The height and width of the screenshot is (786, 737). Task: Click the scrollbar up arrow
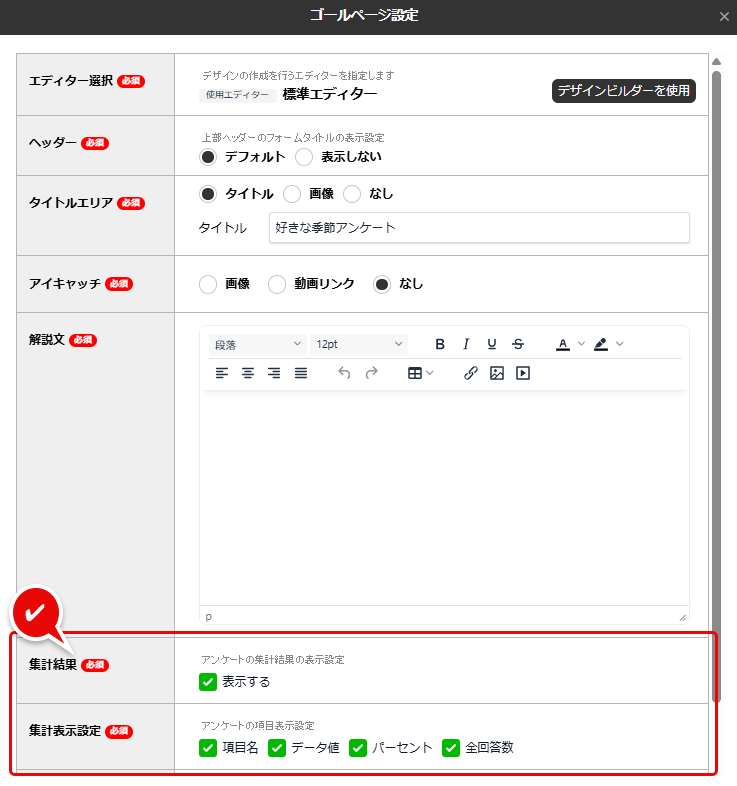pos(716,62)
